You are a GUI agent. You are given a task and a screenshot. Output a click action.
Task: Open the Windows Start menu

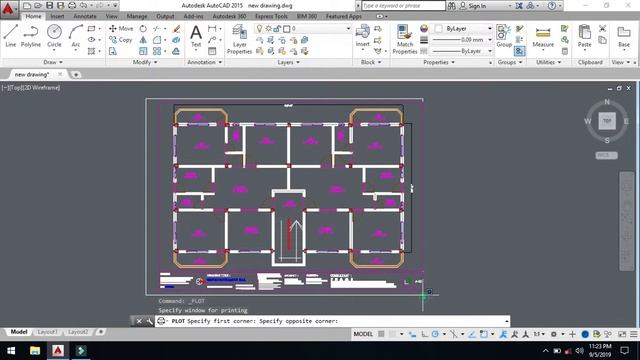tap(11, 351)
